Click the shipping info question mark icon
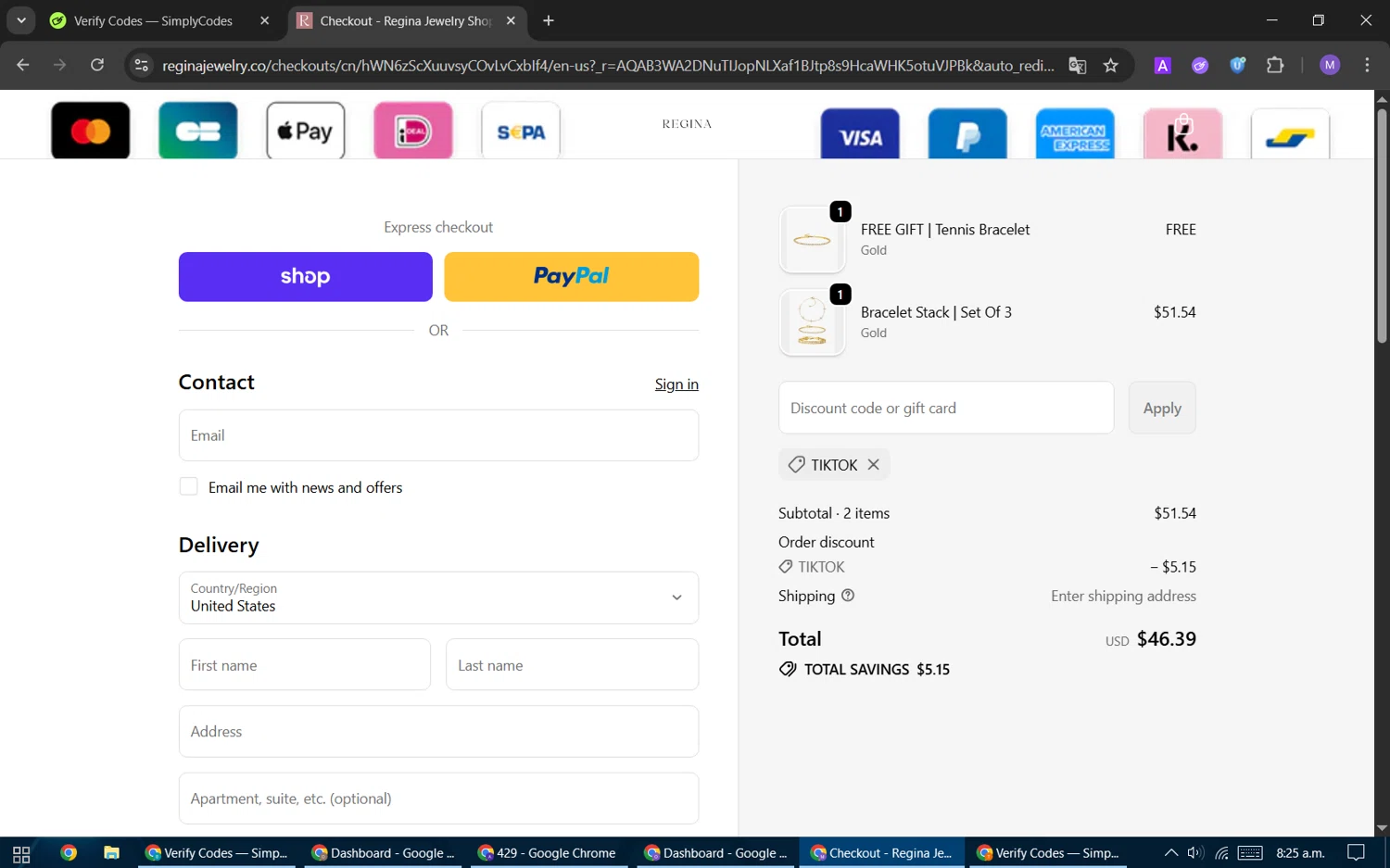The image size is (1390, 868). [848, 596]
